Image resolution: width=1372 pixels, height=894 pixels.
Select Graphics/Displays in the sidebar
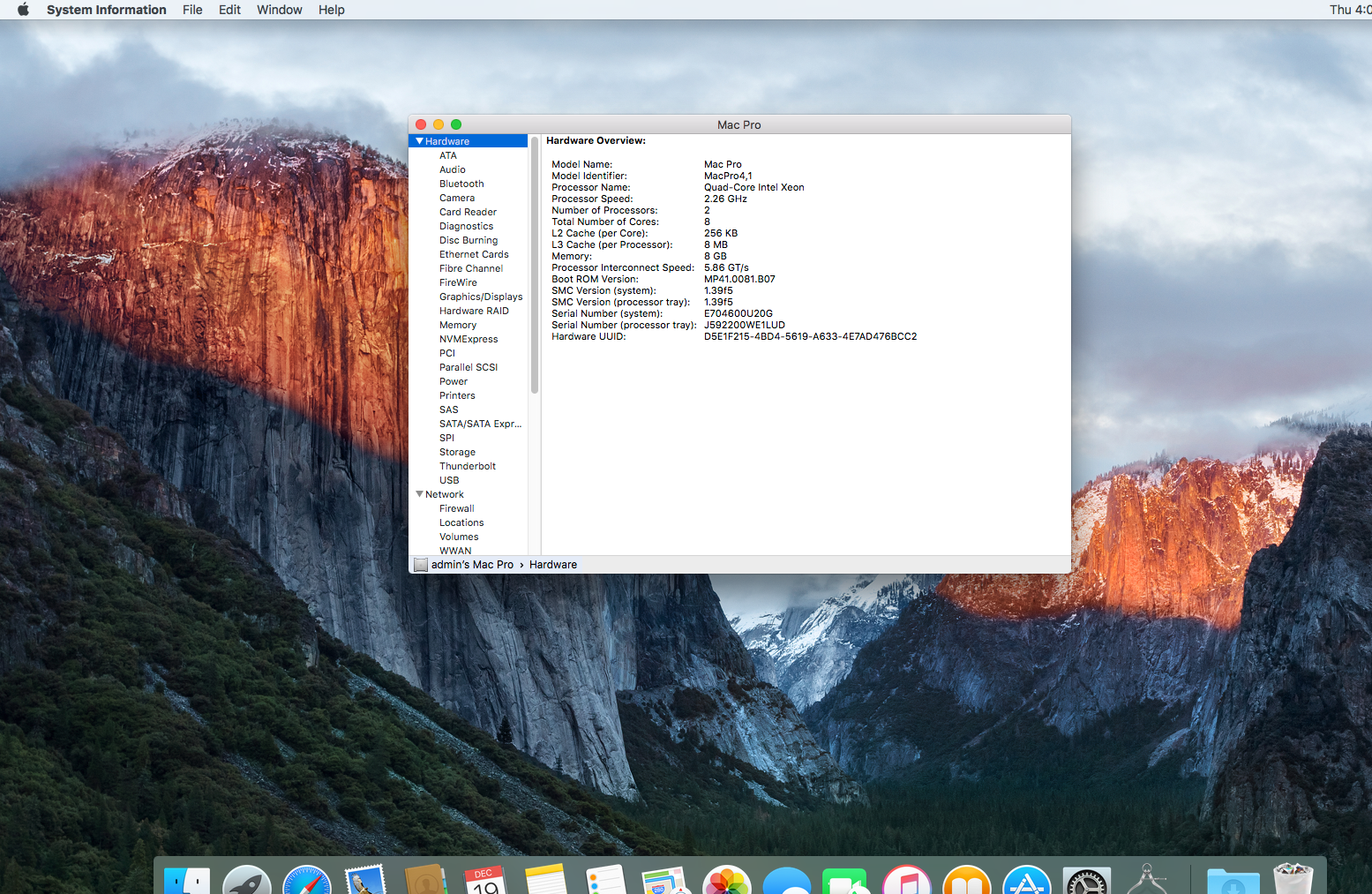pyautogui.click(x=481, y=297)
